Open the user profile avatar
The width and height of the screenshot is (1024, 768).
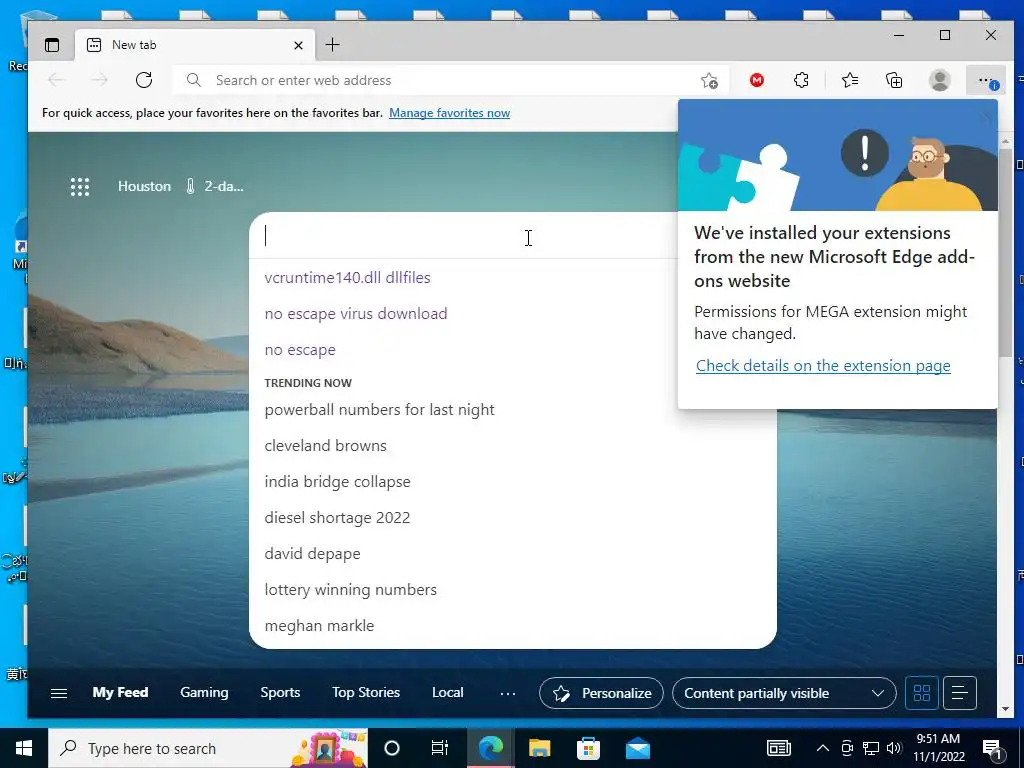coord(940,80)
